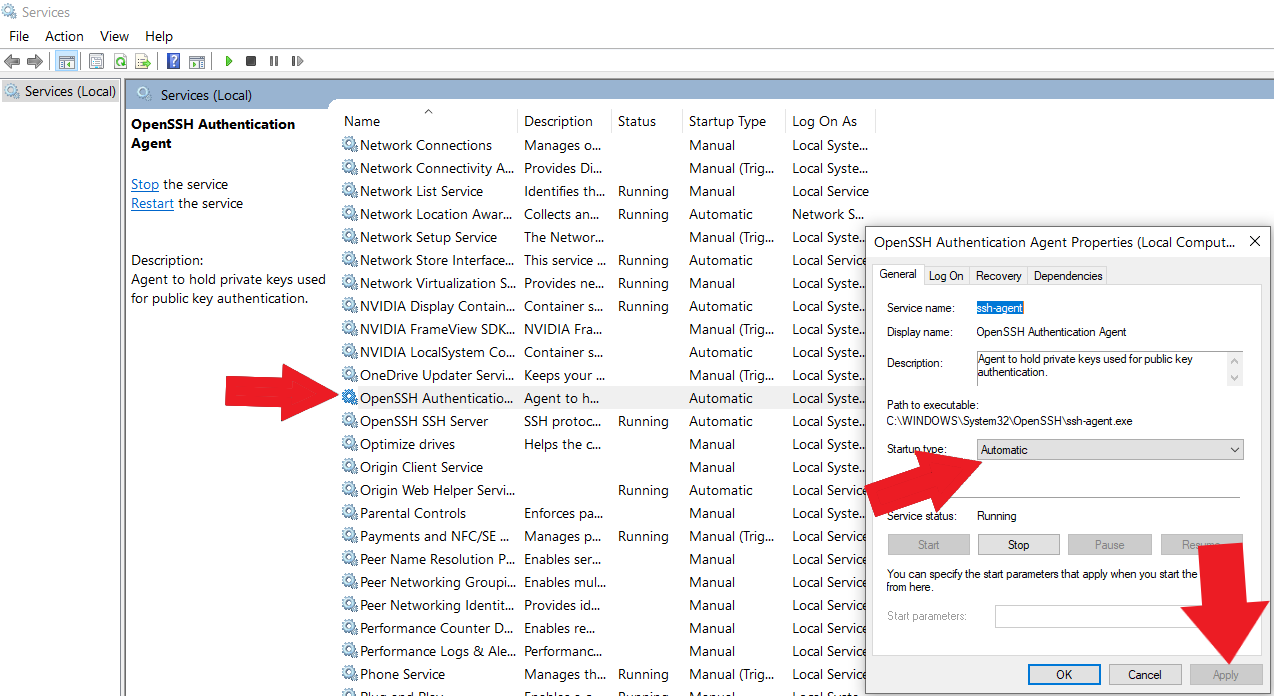The image size is (1274, 696).
Task: Select the Payments and NFC/SE Manager row
Action: click(x=603, y=536)
